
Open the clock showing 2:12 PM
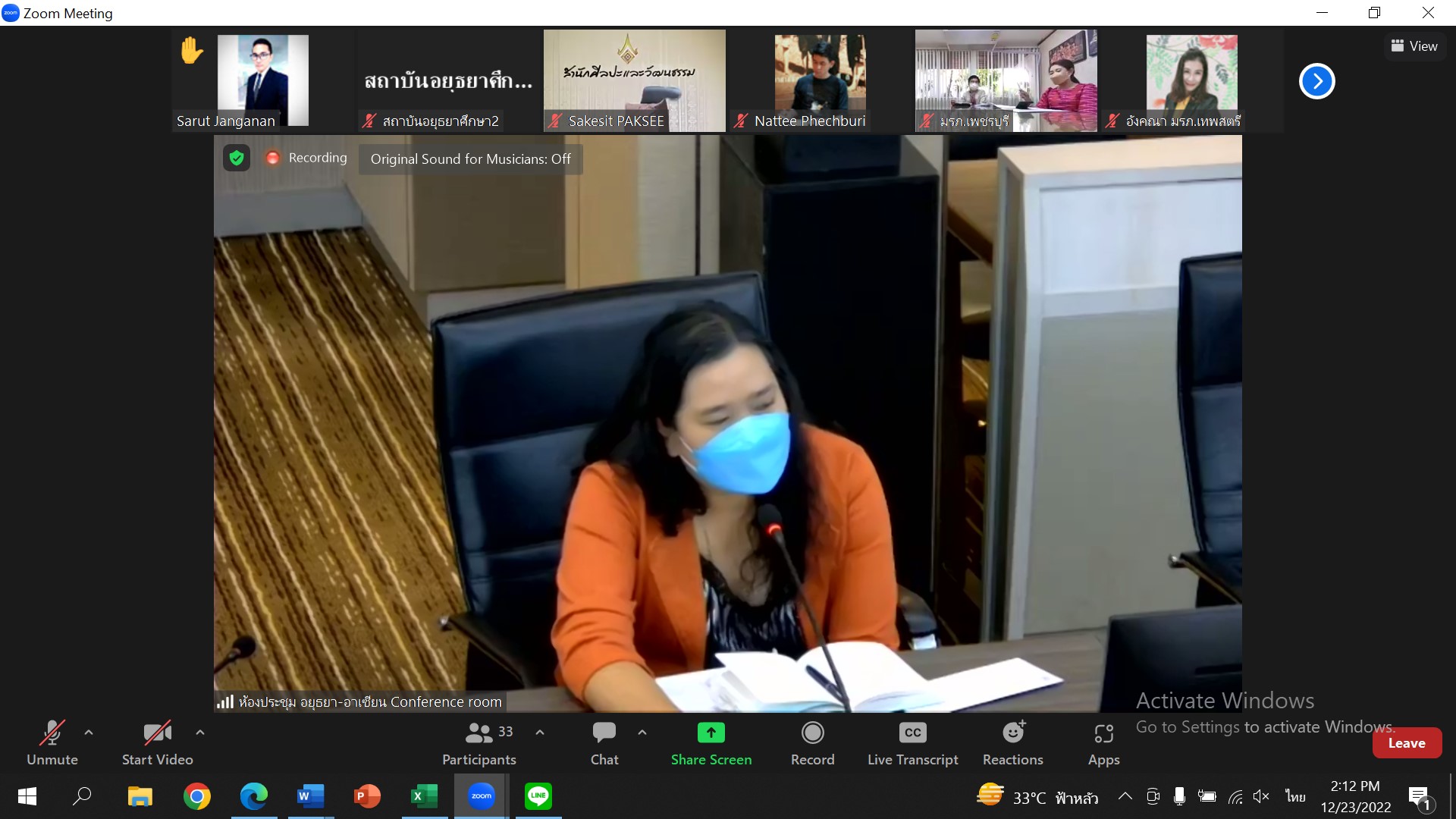tap(1355, 796)
